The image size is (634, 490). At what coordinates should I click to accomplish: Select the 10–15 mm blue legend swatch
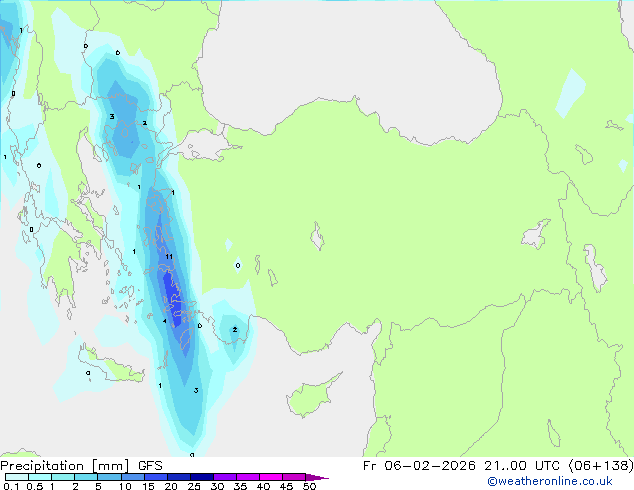point(133,477)
